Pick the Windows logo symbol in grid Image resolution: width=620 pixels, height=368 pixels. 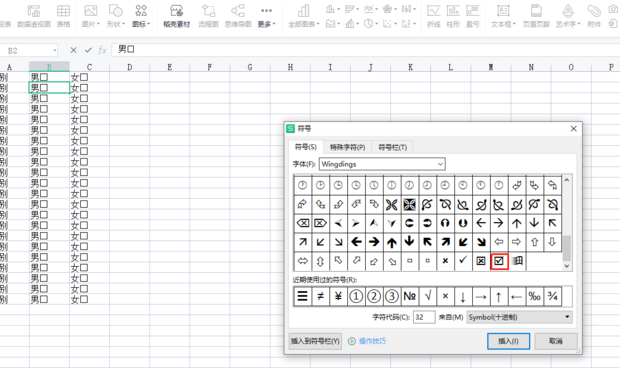coord(517,261)
